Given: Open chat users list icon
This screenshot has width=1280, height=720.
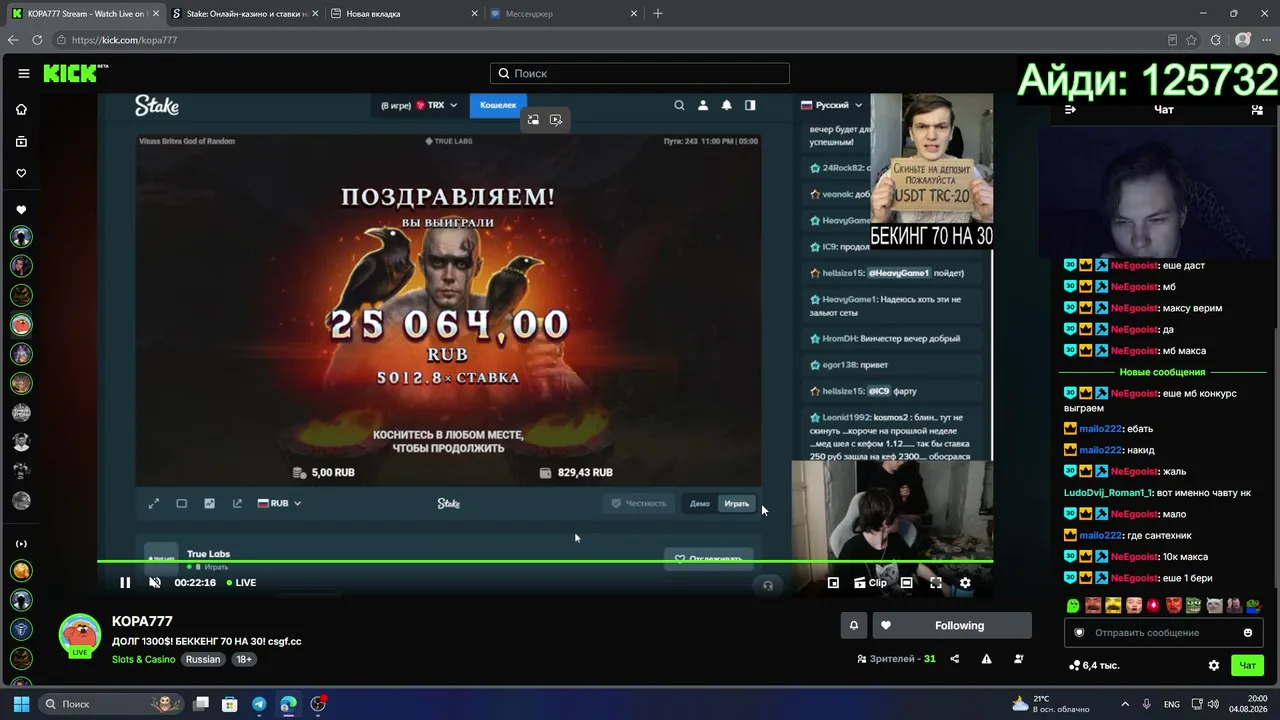Looking at the screenshot, I should click(x=1257, y=110).
